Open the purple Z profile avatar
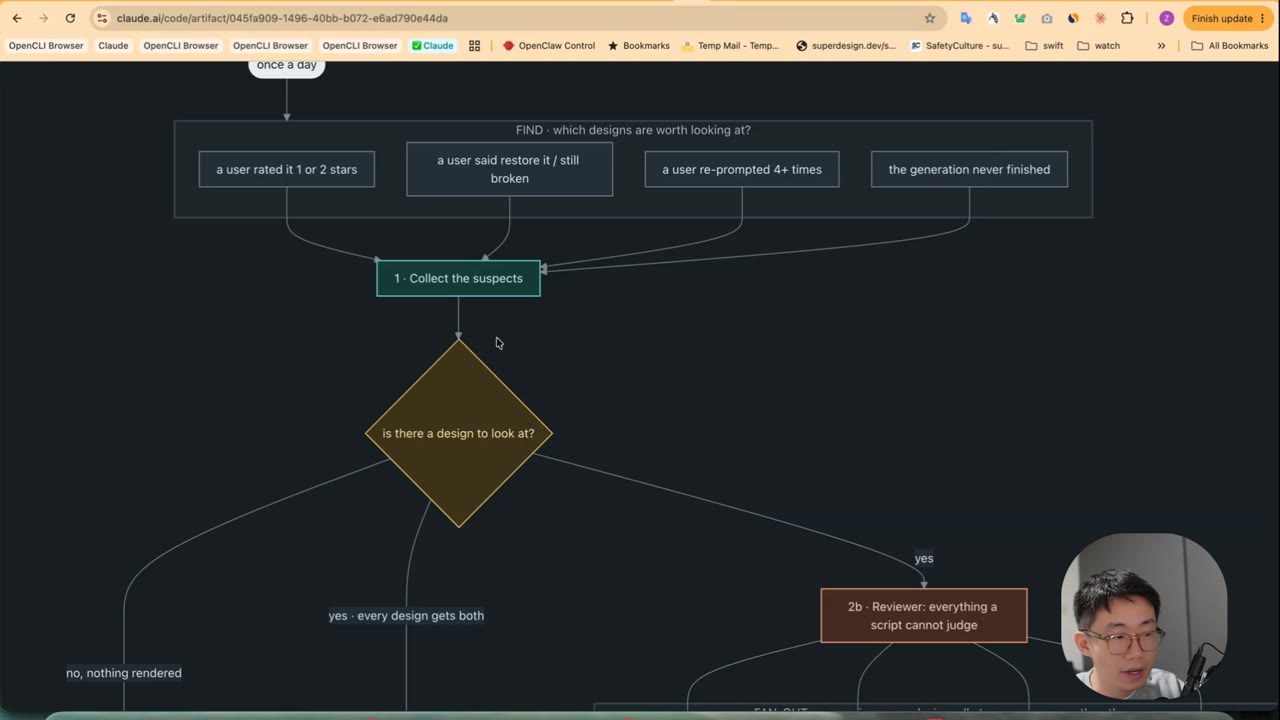 1166,18
